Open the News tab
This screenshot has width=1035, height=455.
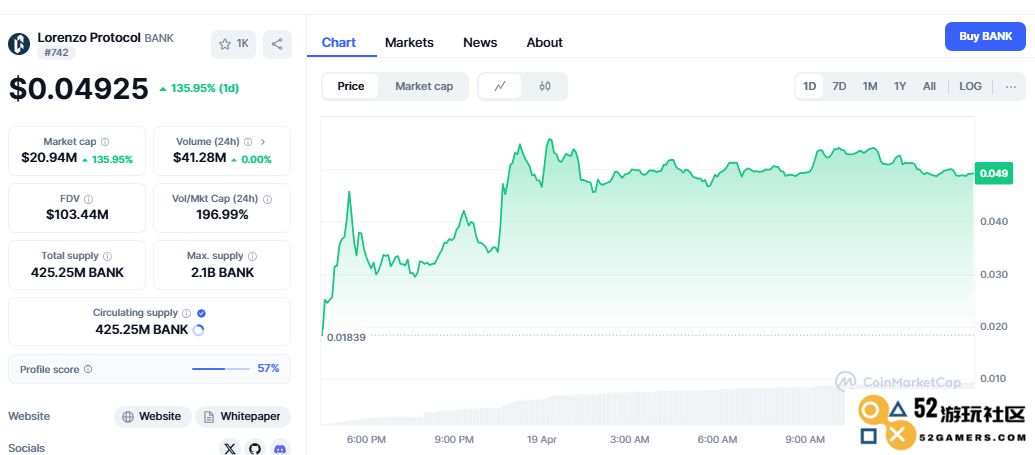click(x=480, y=43)
